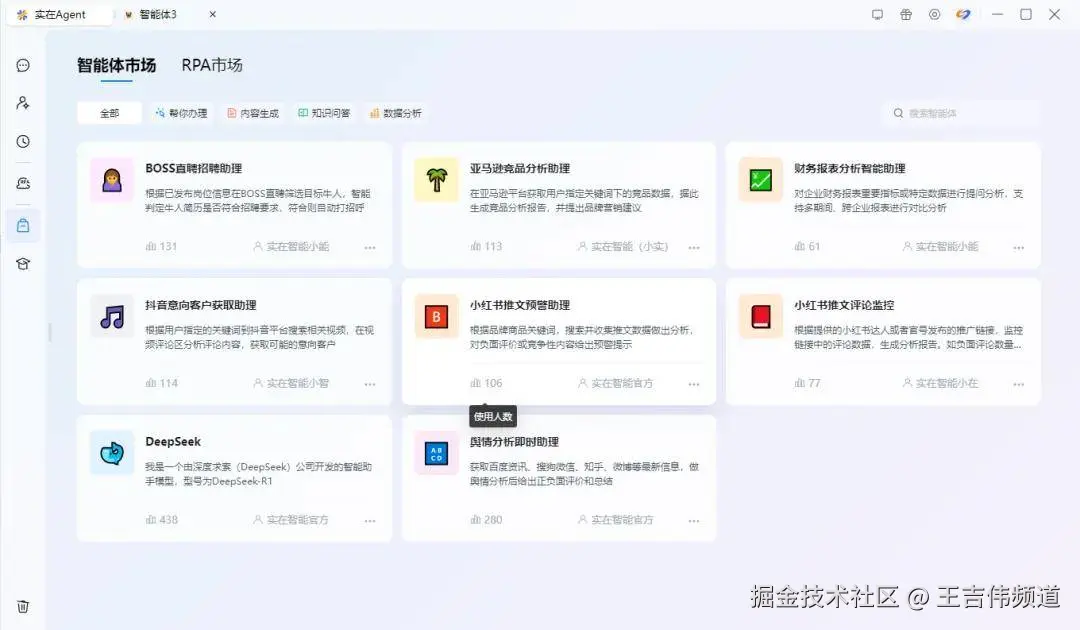The height and width of the screenshot is (630, 1080).
Task: Click the palm tree icon of 亚马逊竞品分析助理
Action: click(436, 180)
